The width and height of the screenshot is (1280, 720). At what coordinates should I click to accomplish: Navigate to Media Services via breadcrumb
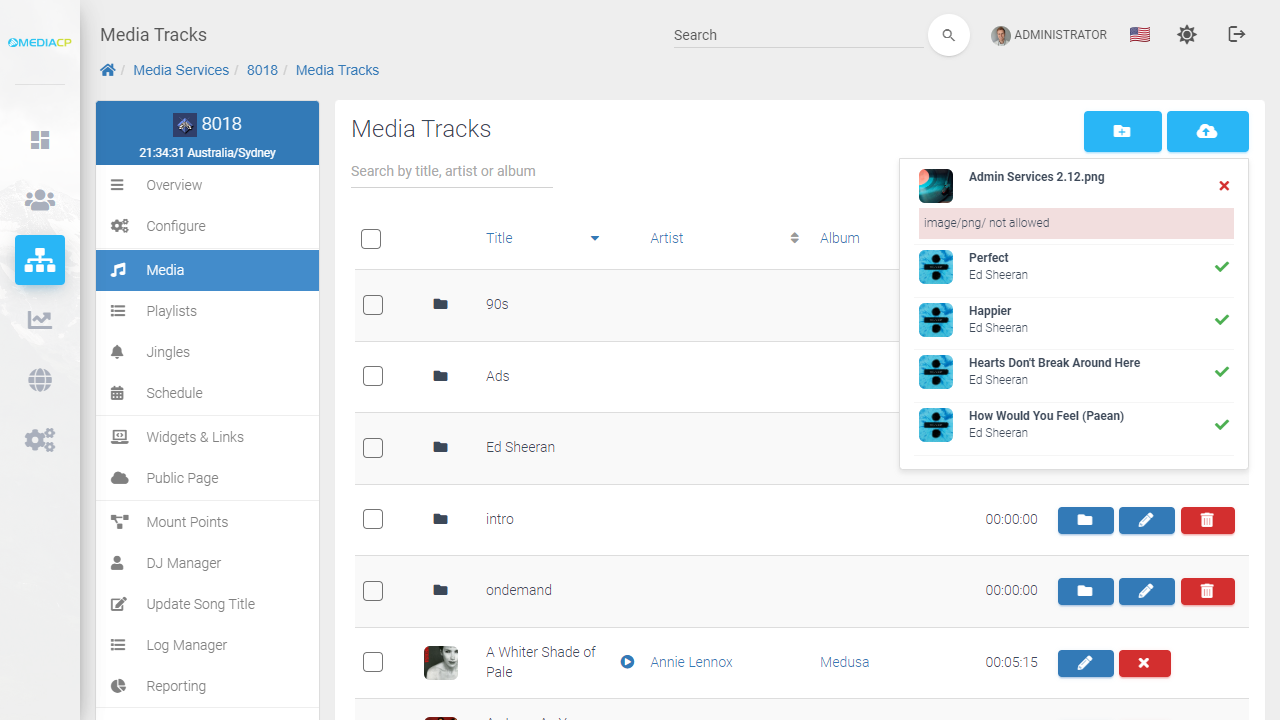coord(181,70)
